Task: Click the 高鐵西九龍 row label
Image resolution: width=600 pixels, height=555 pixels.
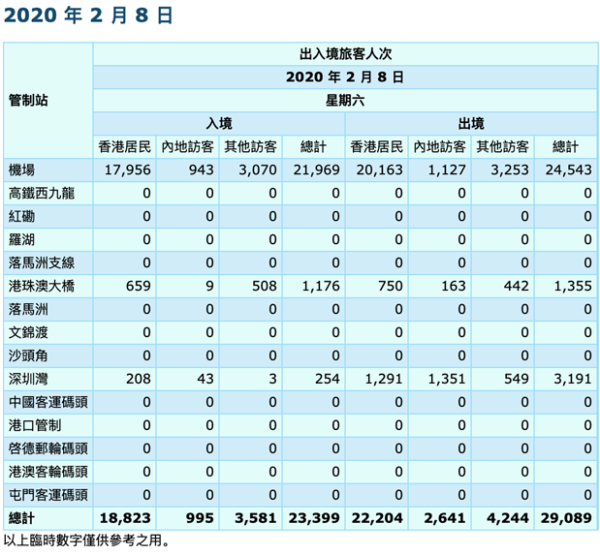Action: tap(34, 193)
